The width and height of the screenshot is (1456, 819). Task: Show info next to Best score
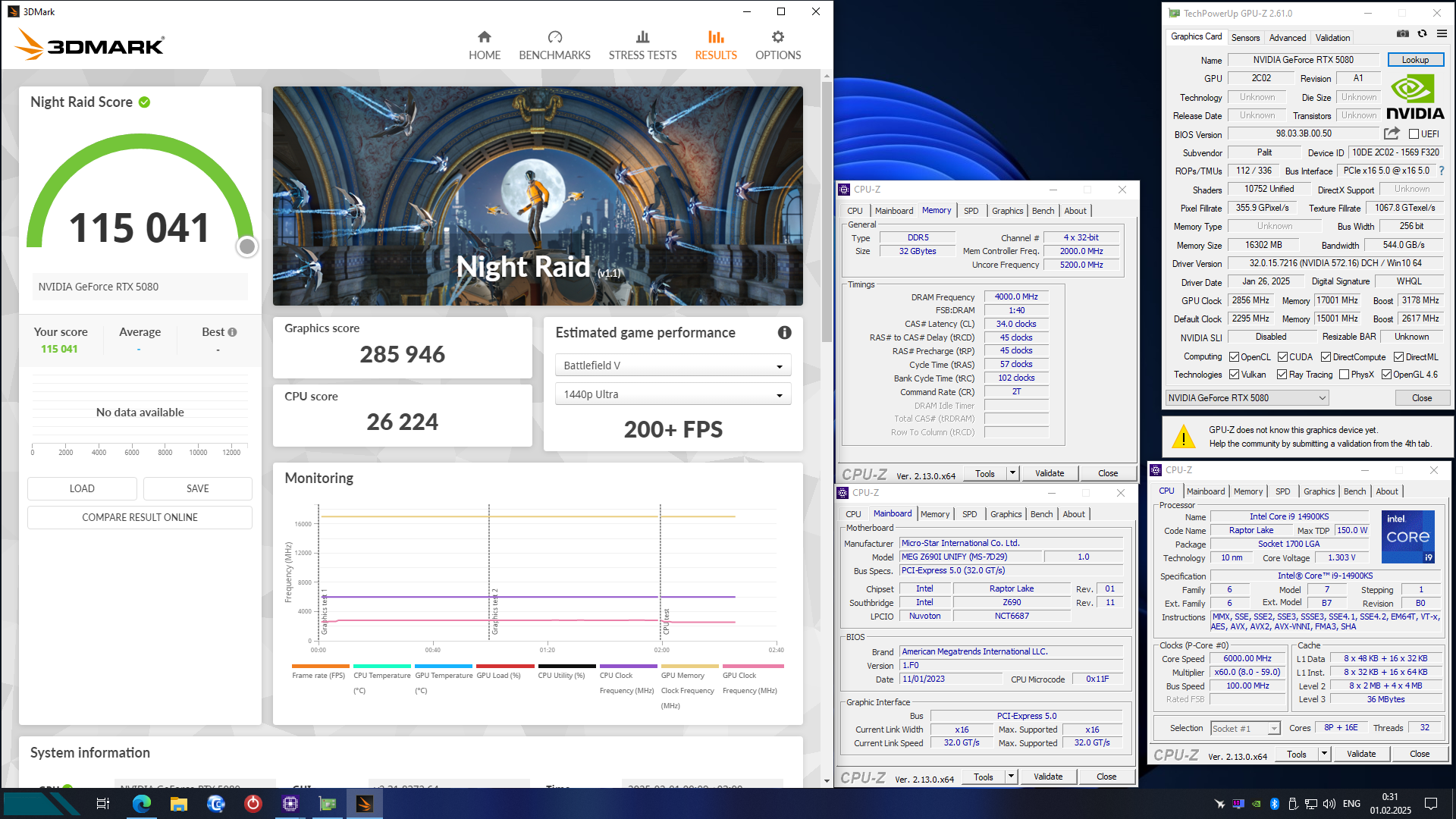pyautogui.click(x=232, y=332)
